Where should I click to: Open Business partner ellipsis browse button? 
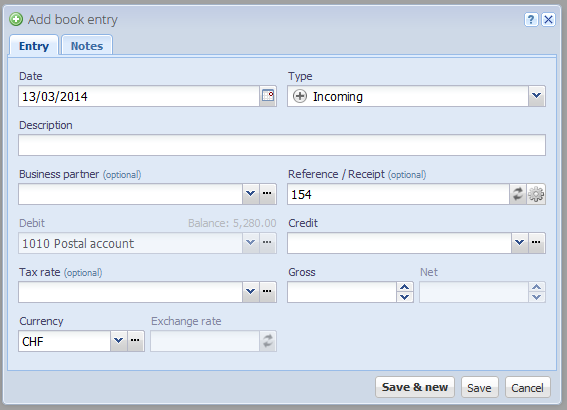[x=267, y=194]
